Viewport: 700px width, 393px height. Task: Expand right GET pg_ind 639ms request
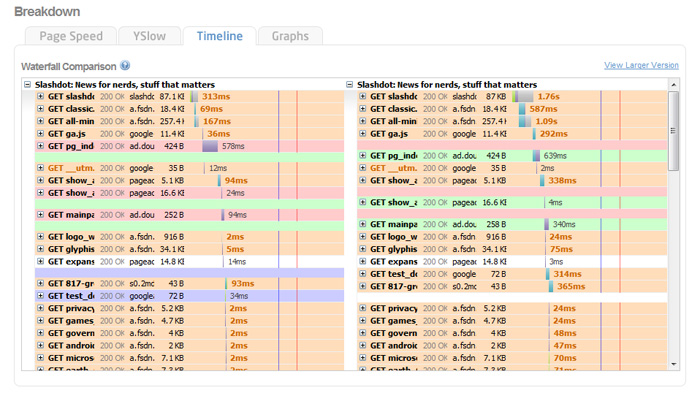click(x=362, y=155)
